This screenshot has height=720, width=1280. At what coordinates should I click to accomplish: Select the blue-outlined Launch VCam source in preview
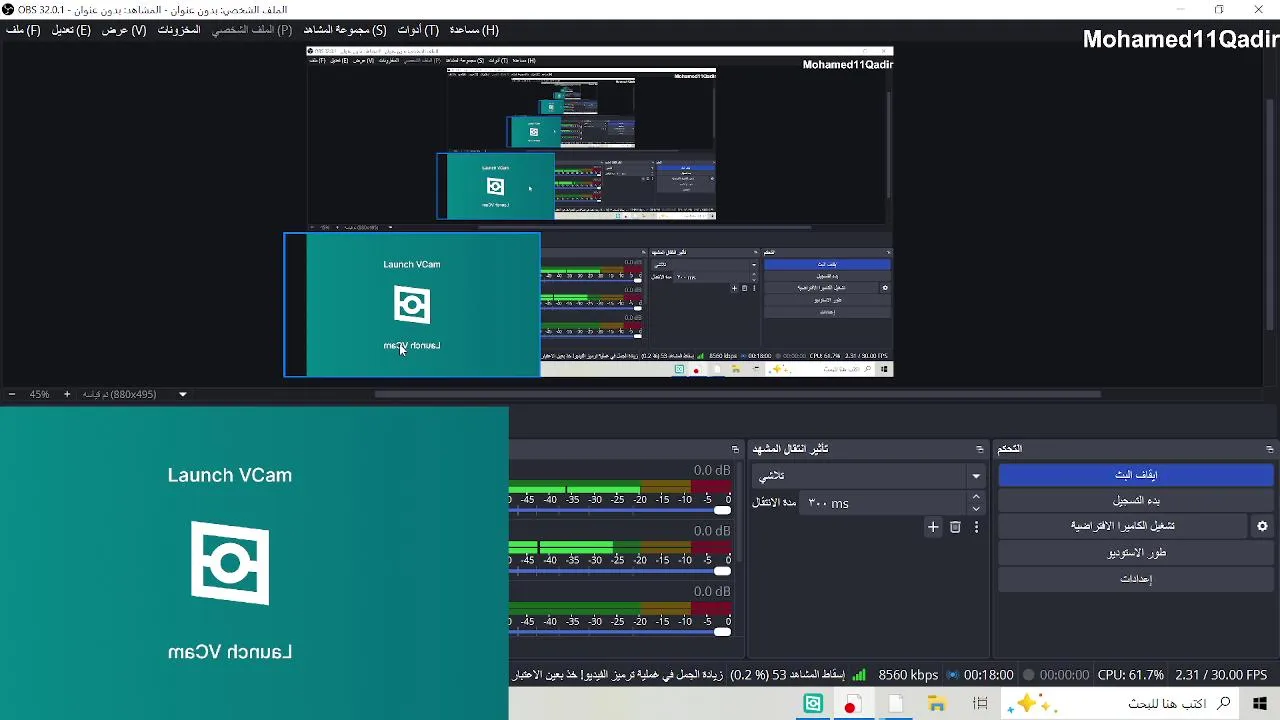tap(412, 305)
